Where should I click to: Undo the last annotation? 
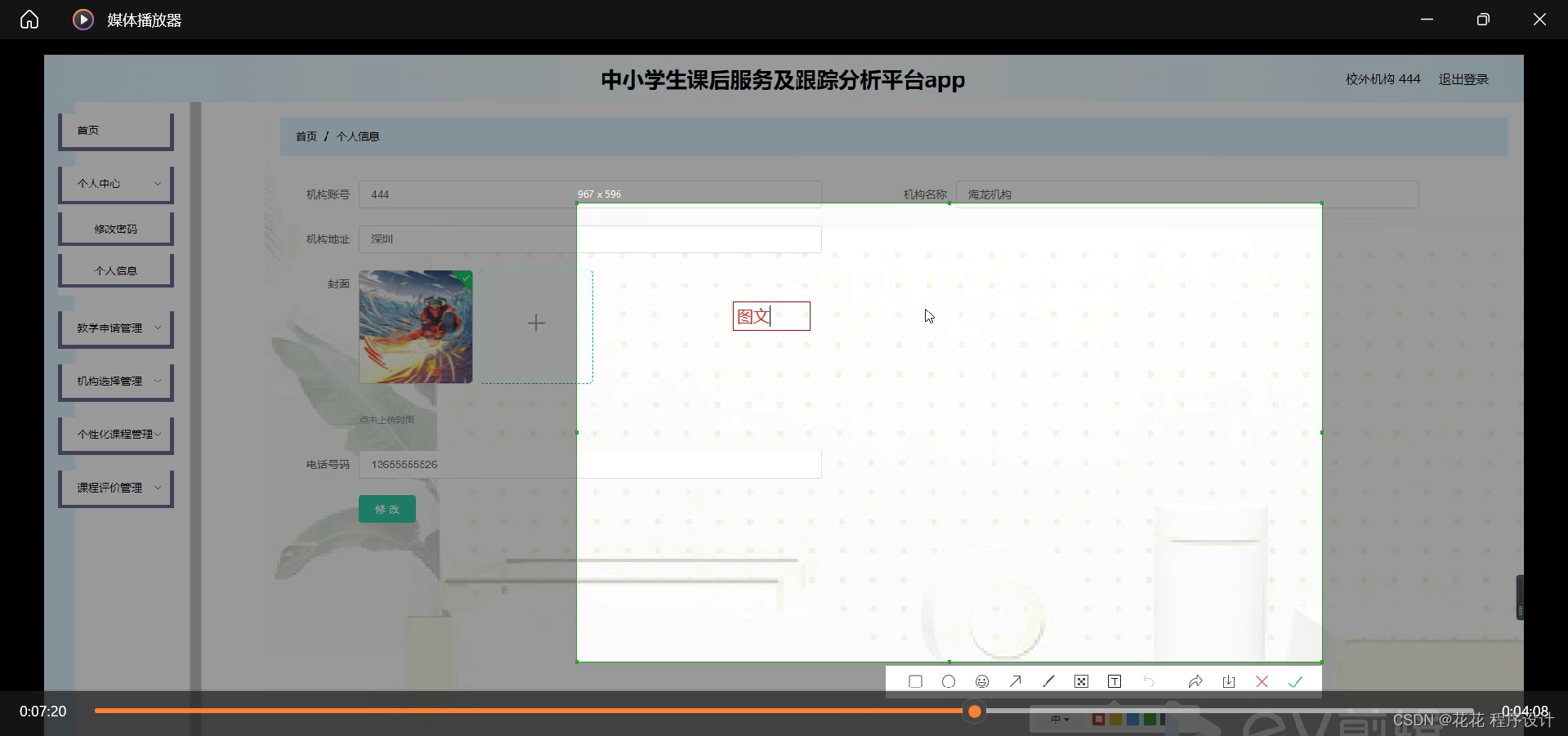[1150, 680]
